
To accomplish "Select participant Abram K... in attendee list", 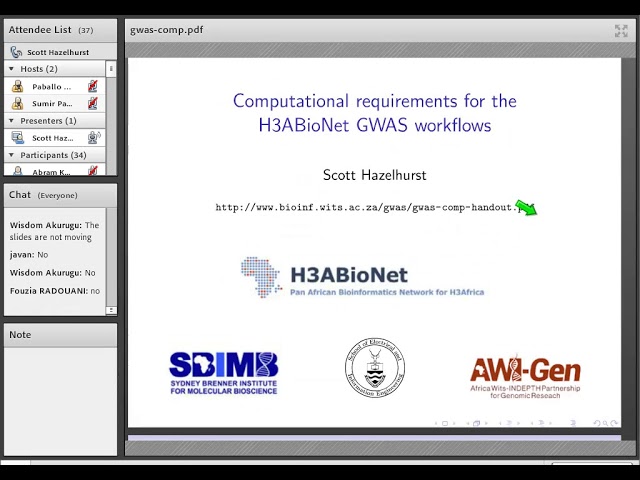I will tap(55, 171).
